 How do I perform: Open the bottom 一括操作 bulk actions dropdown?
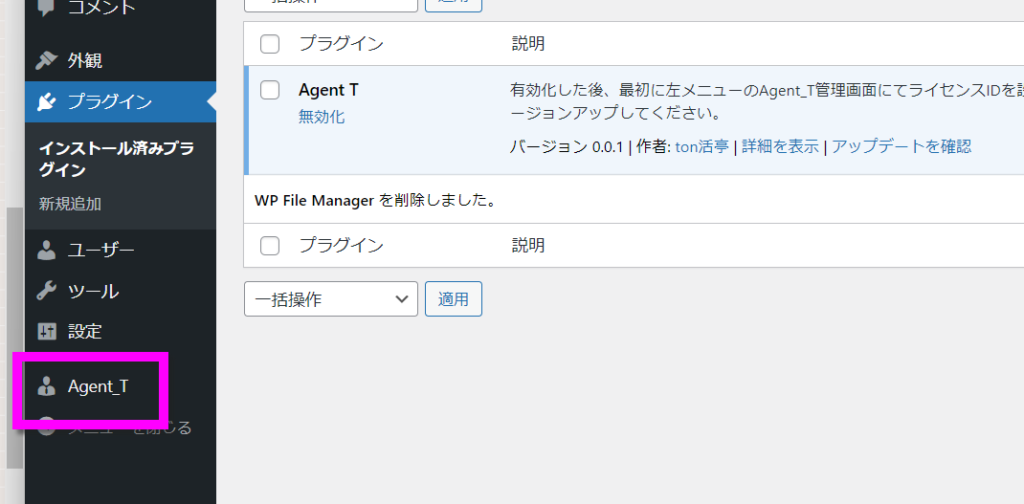pos(330,298)
